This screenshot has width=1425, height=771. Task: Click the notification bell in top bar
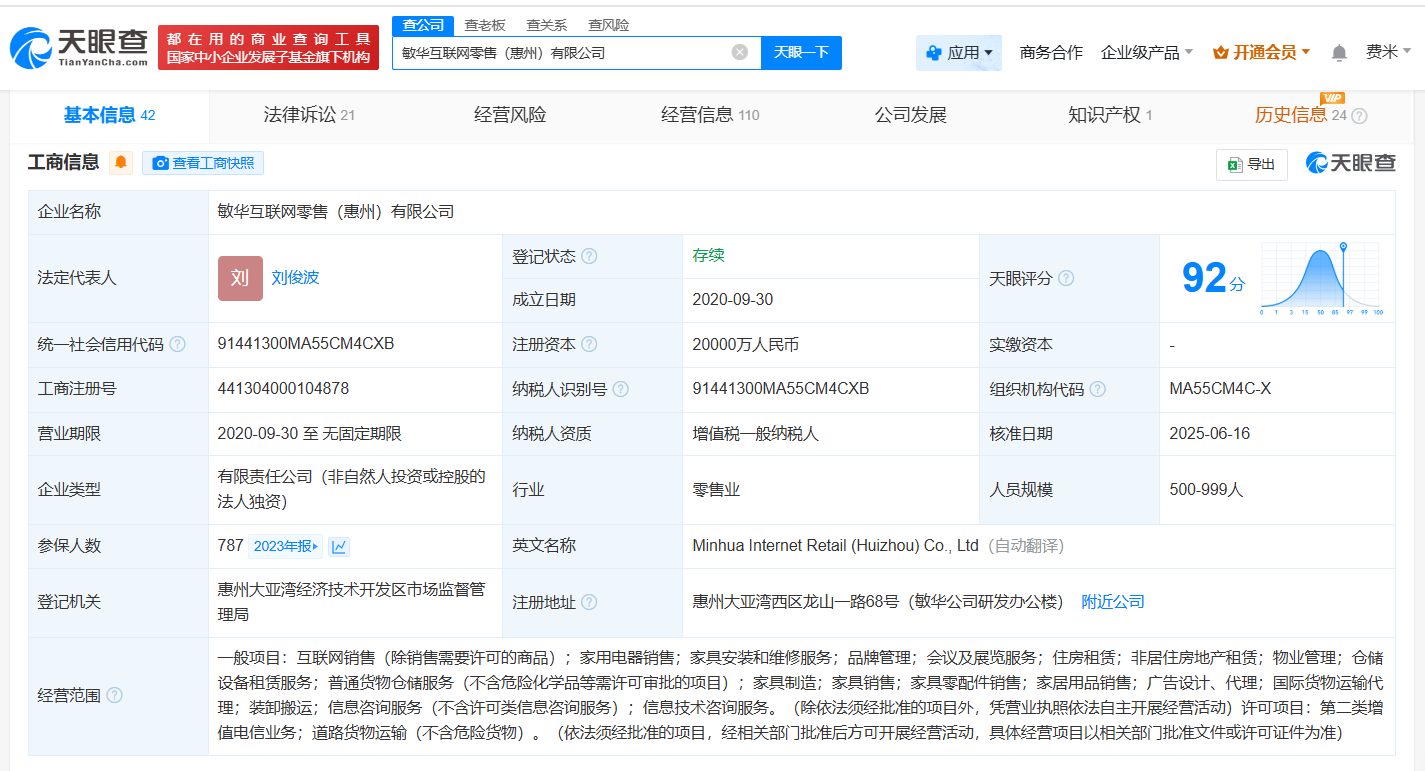[1339, 53]
